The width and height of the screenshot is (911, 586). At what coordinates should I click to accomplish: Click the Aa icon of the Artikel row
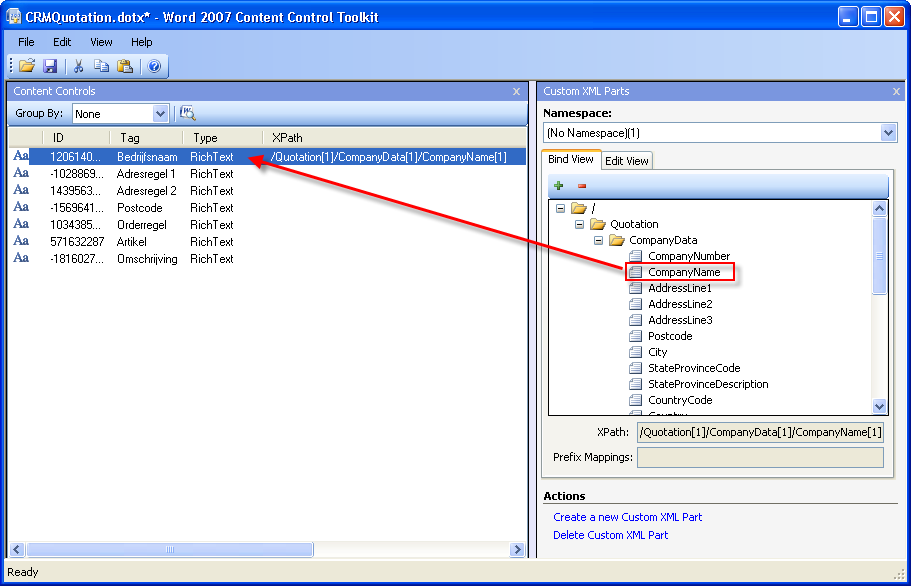21,240
